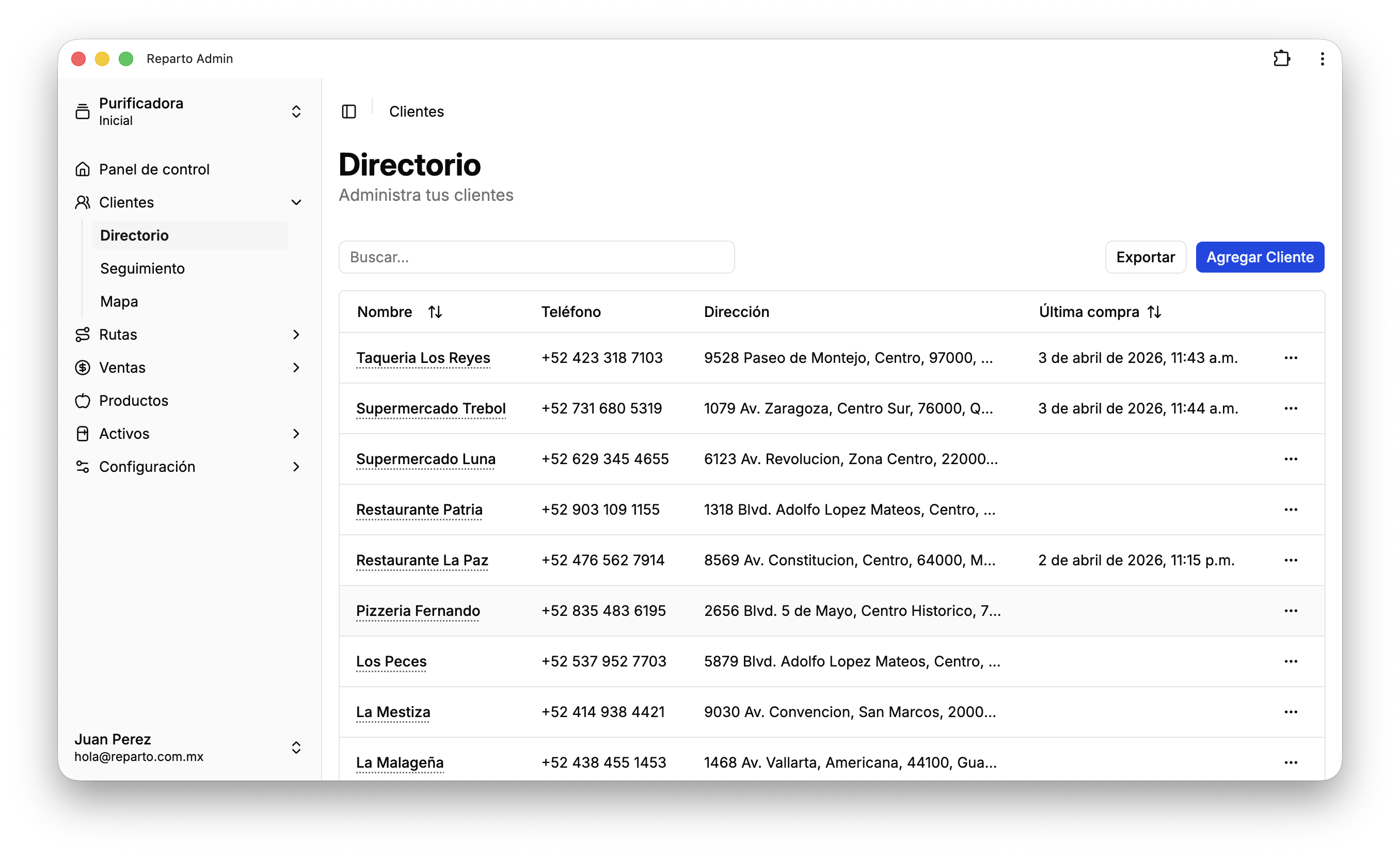1400x857 pixels.
Task: Expand the Rutas section chevron
Action: [x=296, y=335]
